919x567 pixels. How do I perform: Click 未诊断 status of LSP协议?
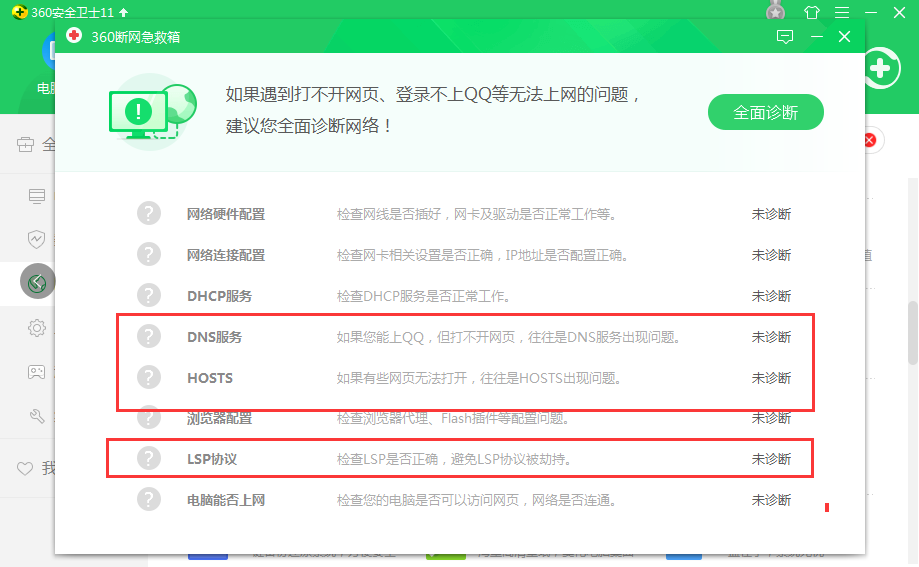tap(771, 459)
